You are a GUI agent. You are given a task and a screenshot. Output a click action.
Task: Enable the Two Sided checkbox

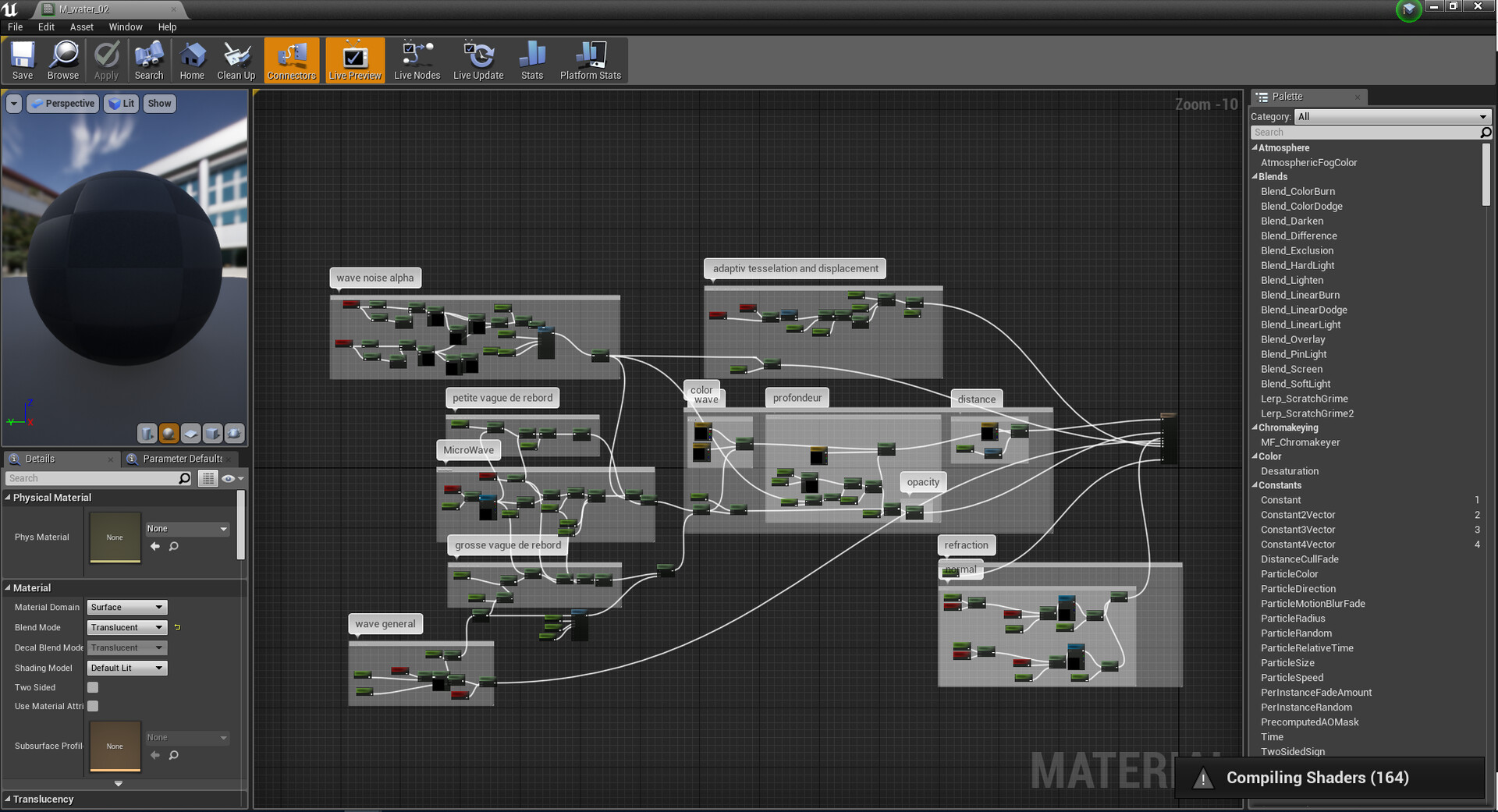coord(92,687)
